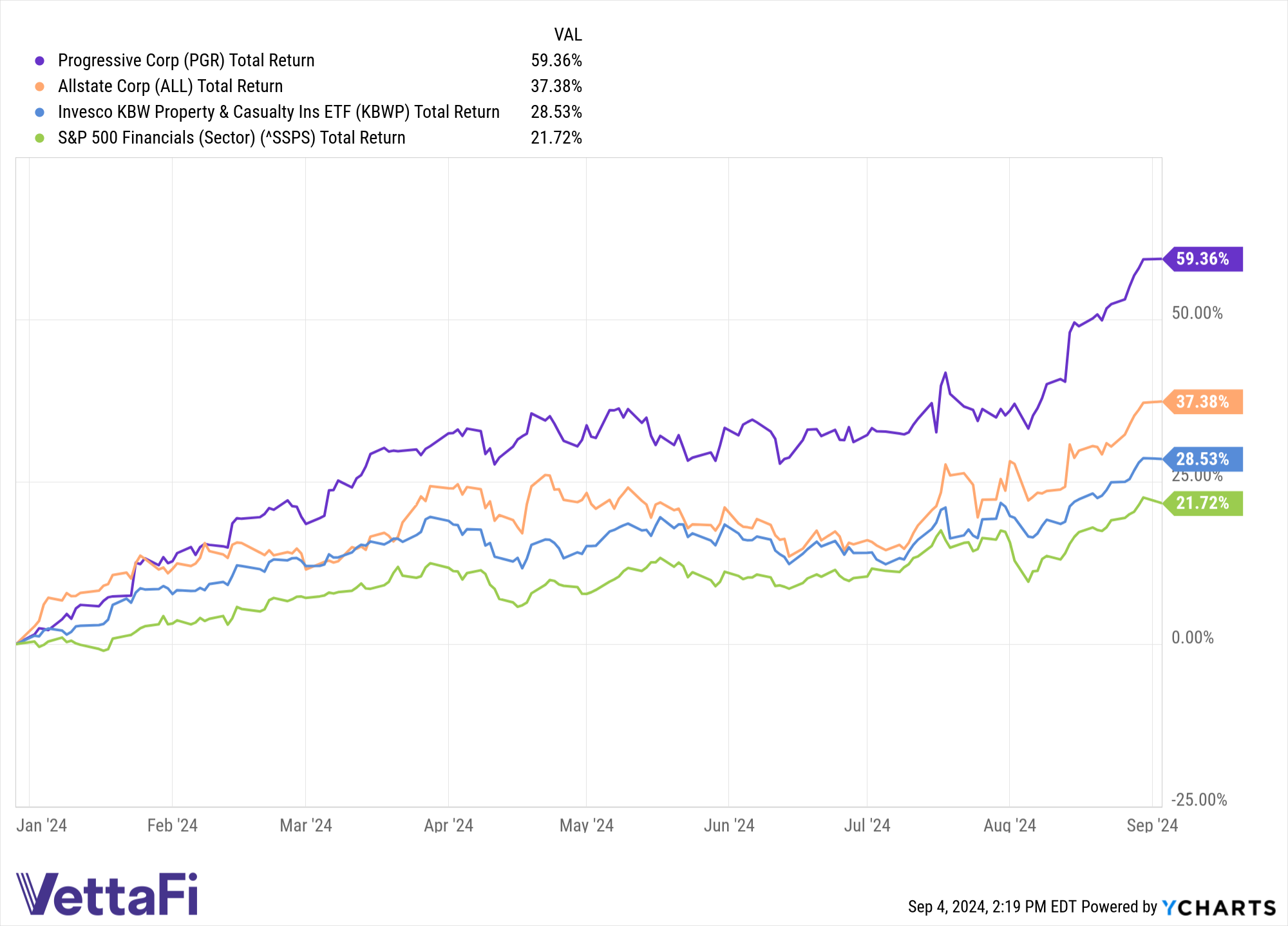Click the -25.00% y-axis label

coord(1199,800)
